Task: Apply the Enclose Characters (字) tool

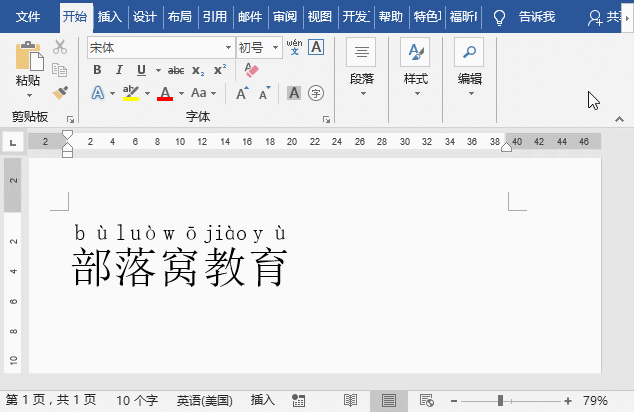Action: pos(316,93)
